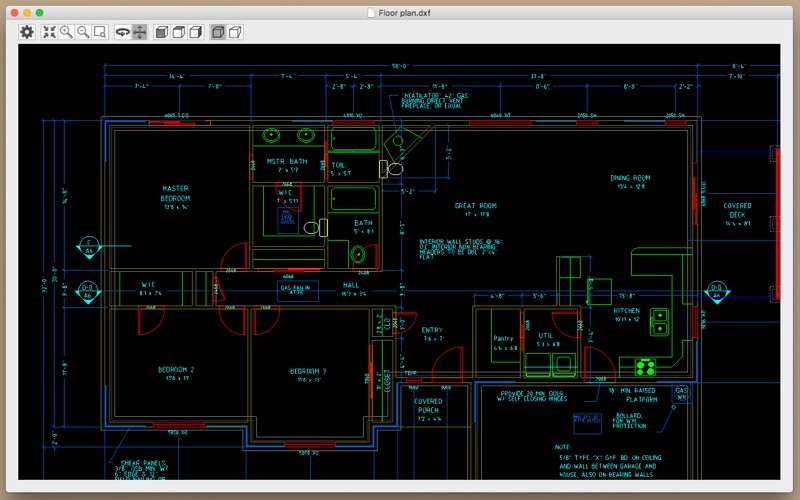The image size is (800, 500).
Task: Click the GREAT ROOM label on floor plan
Action: tap(476, 206)
